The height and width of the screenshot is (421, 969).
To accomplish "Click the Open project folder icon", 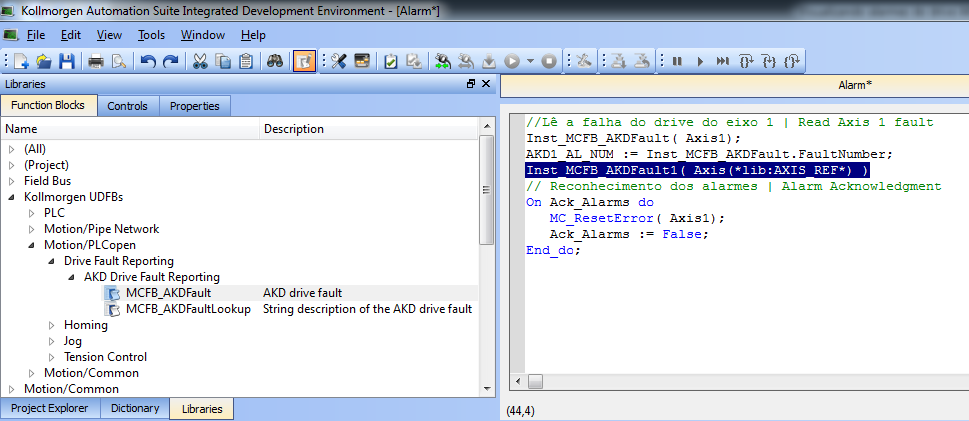I will click(43, 61).
